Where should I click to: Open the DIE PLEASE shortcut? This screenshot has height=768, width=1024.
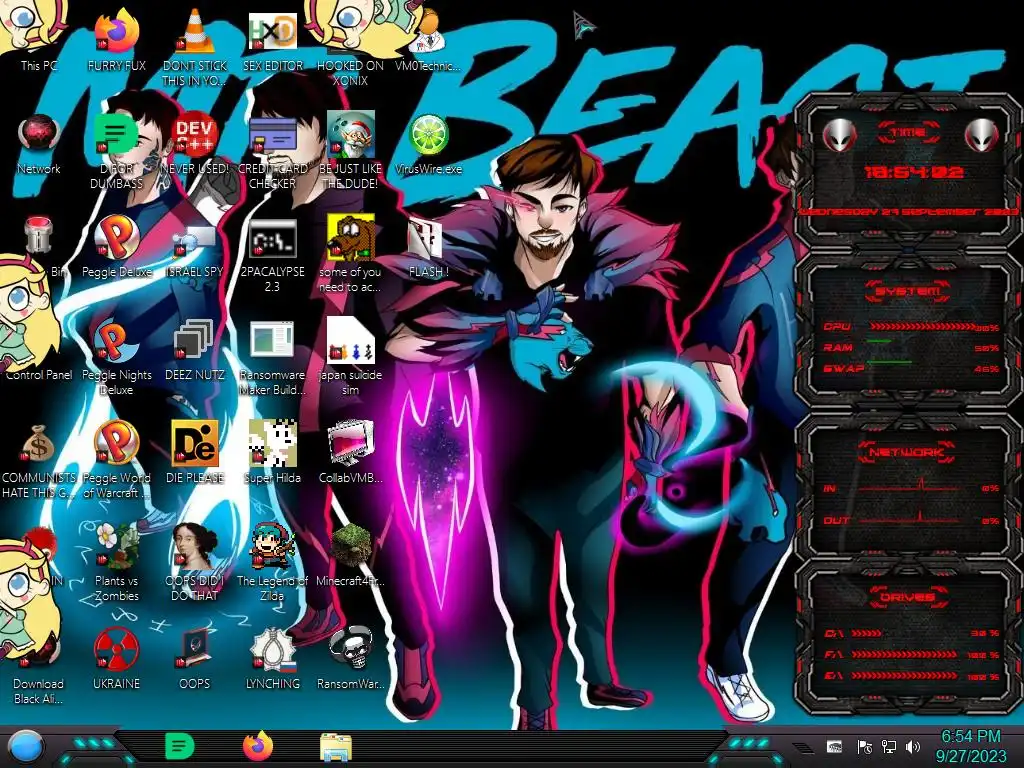(195, 453)
